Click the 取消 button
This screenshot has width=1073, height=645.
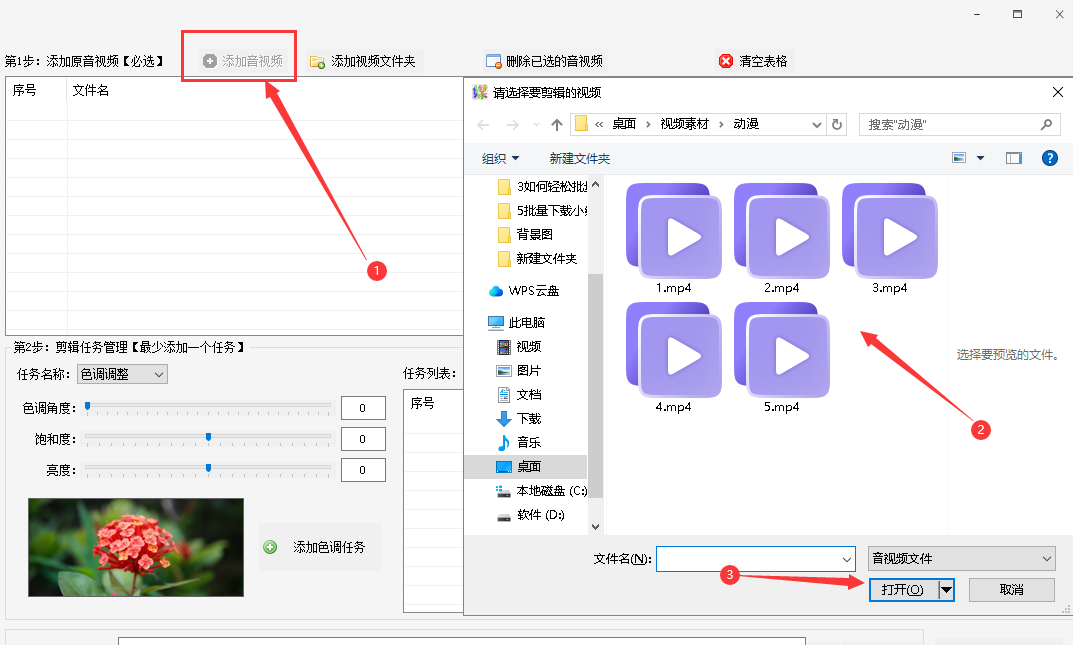1011,590
